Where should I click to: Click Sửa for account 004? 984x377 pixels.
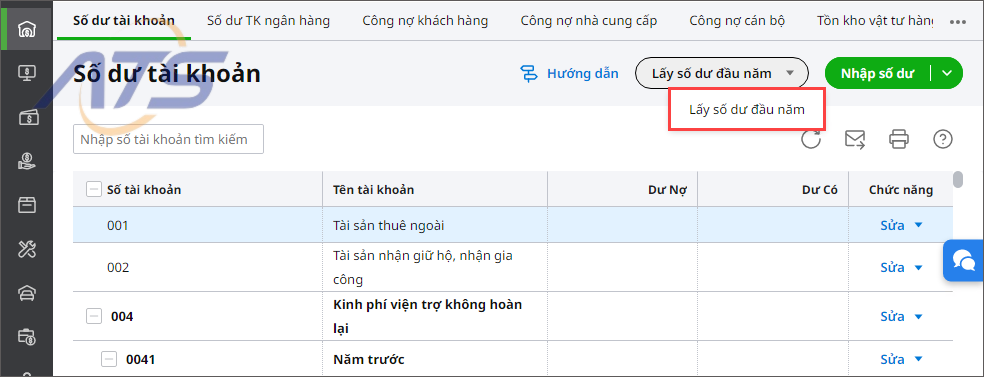coord(892,317)
